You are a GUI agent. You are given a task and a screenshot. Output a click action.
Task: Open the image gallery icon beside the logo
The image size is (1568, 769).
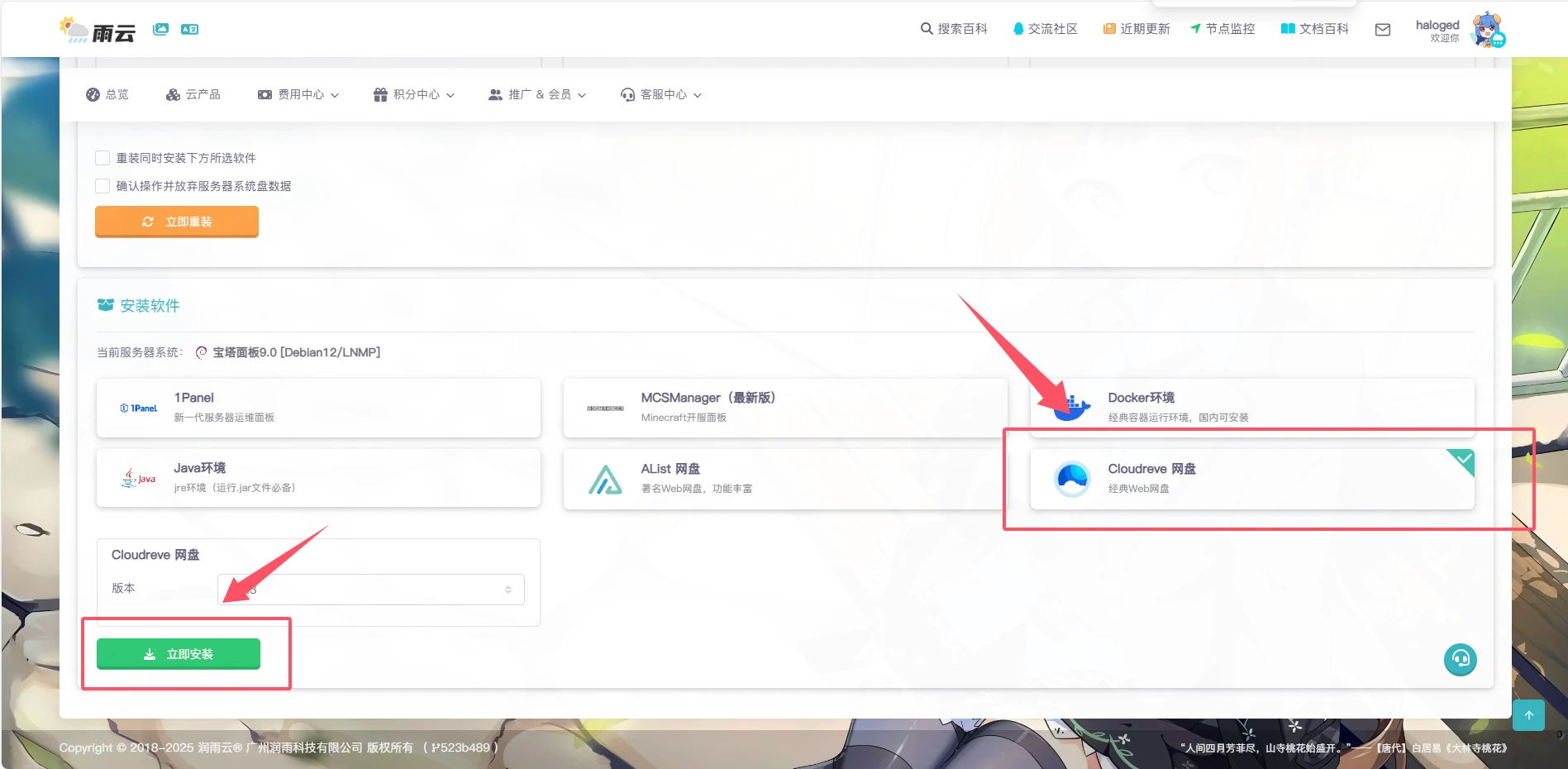click(x=161, y=29)
